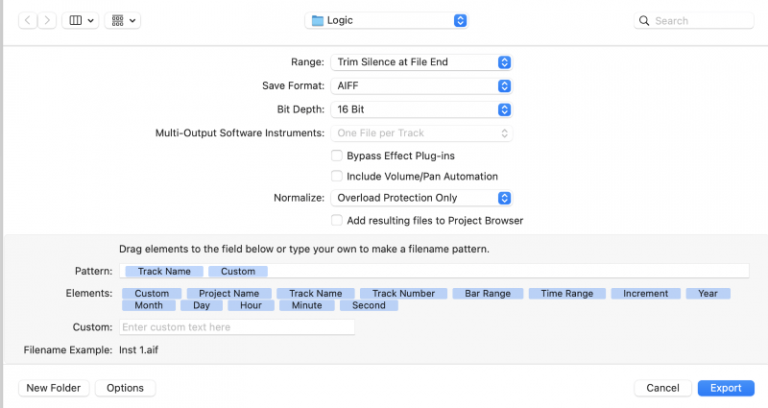This screenshot has height=408, width=768.
Task: Enable Bypass Effect Plug-ins checkbox
Action: click(x=337, y=156)
